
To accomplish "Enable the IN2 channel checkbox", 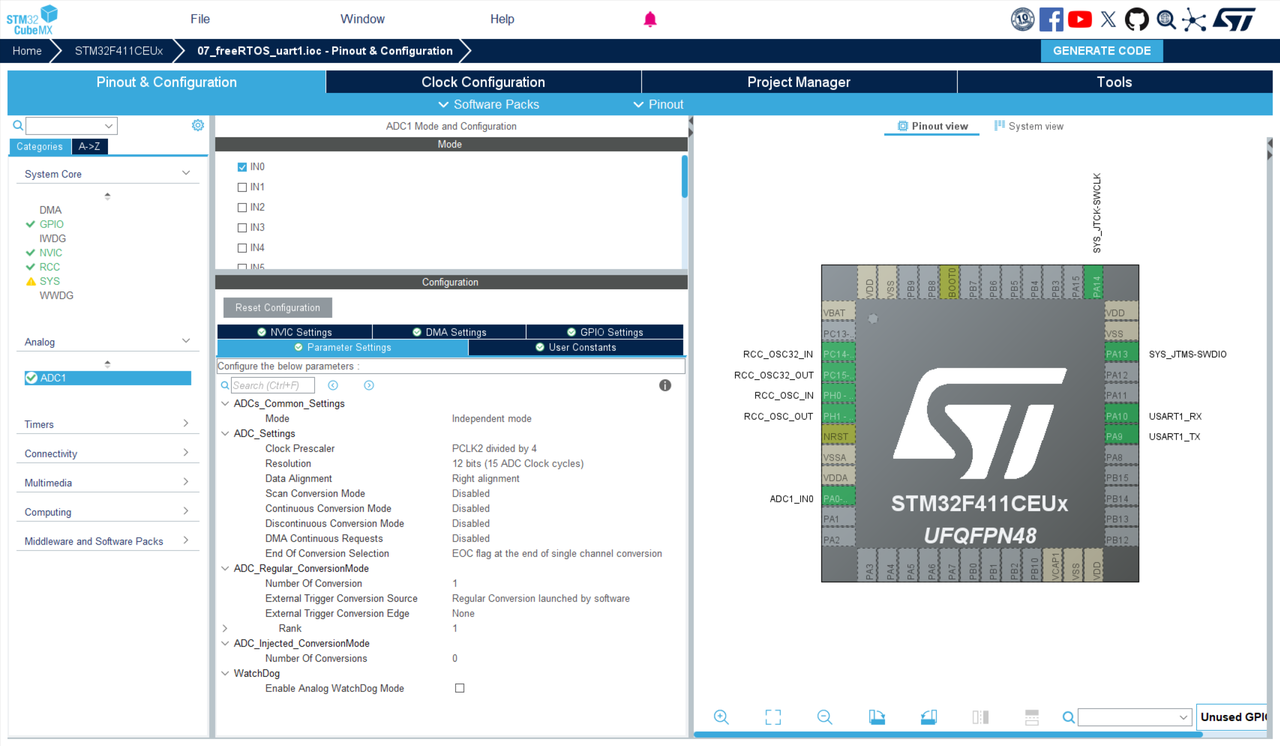I will point(242,207).
